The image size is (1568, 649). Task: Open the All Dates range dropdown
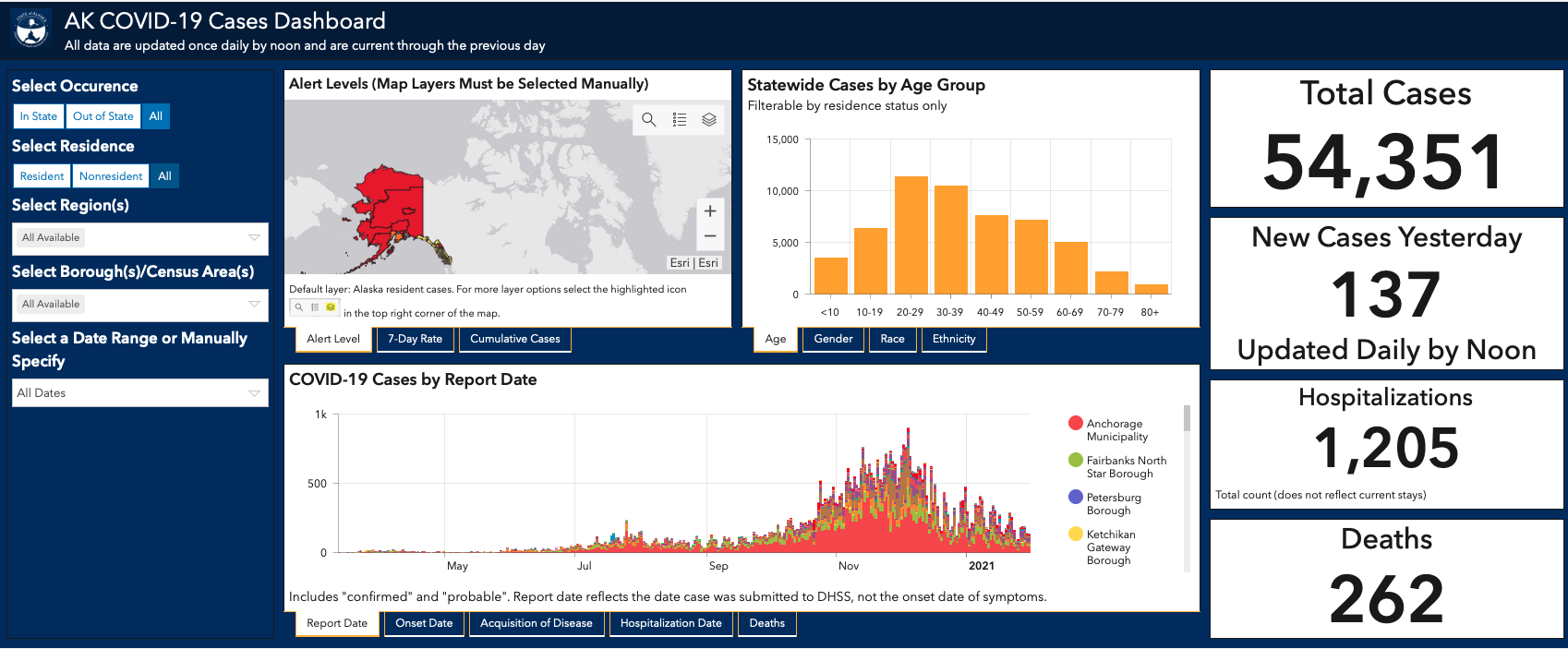click(140, 393)
